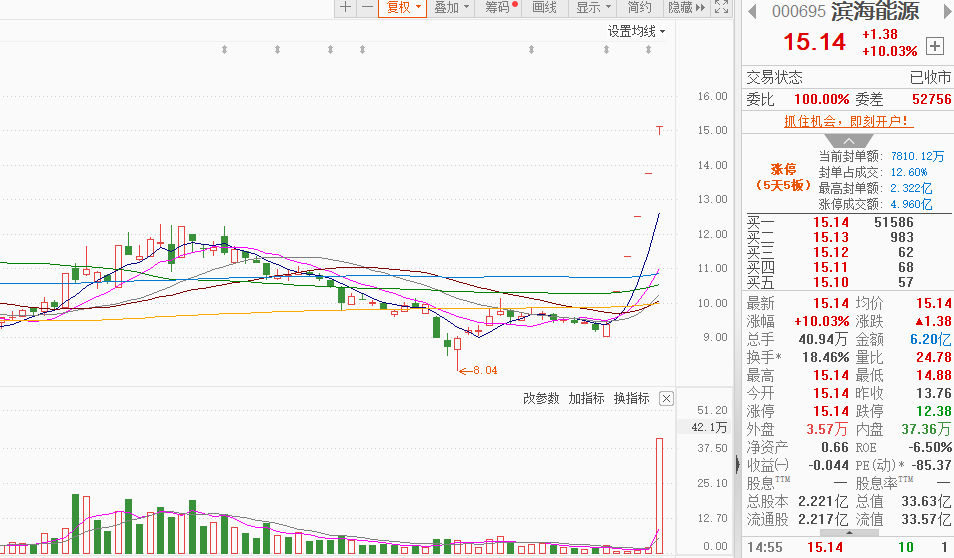Click the tall red volume bar
Viewport: 954px width, 558px height.
[x=659, y=494]
